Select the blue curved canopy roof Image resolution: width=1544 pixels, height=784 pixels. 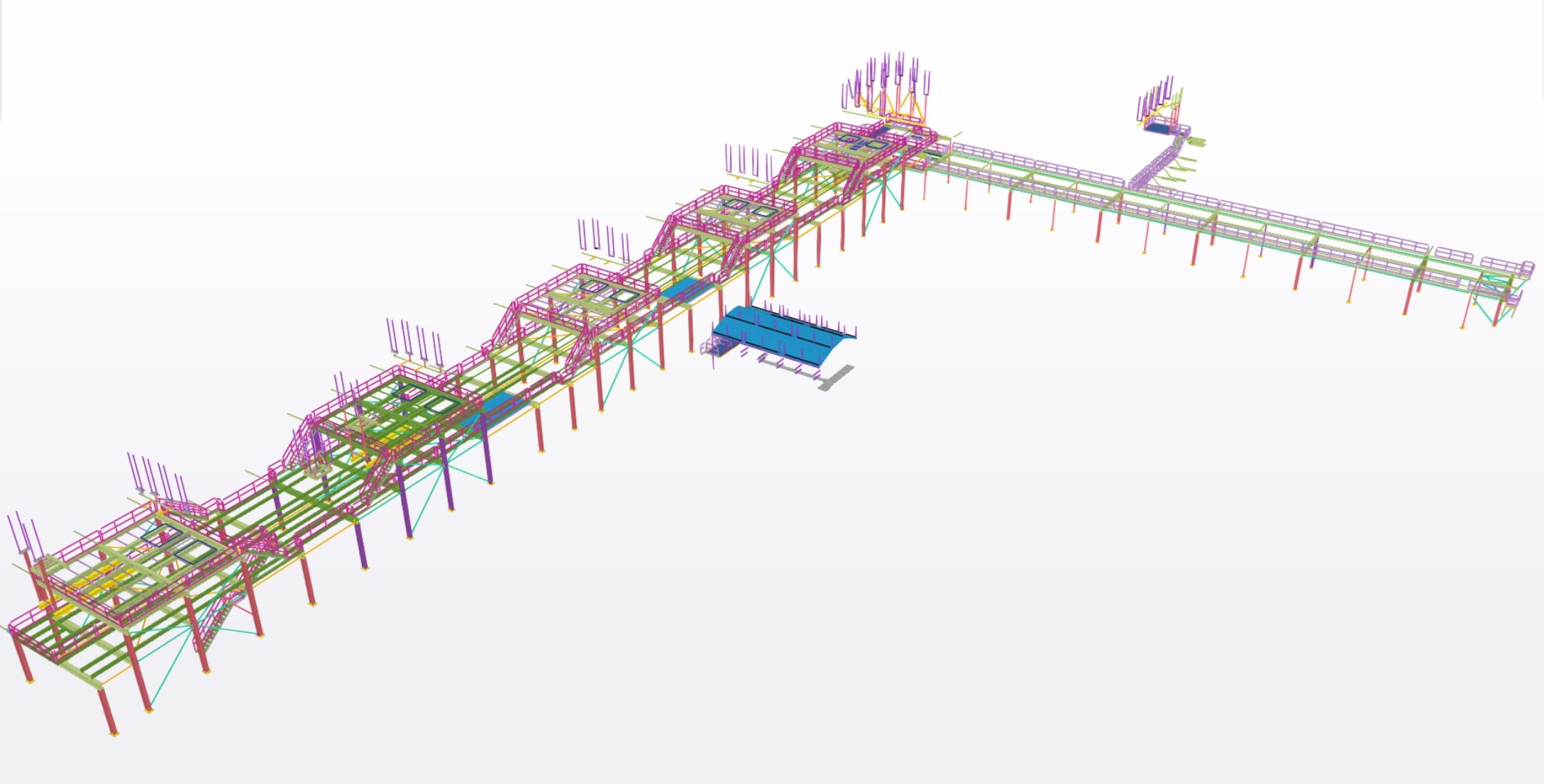point(782,336)
